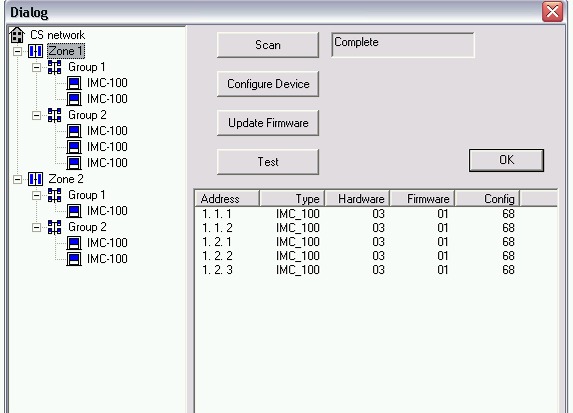Select the Zone 1 icon in tree
The width and height of the screenshot is (573, 413).
[35, 51]
